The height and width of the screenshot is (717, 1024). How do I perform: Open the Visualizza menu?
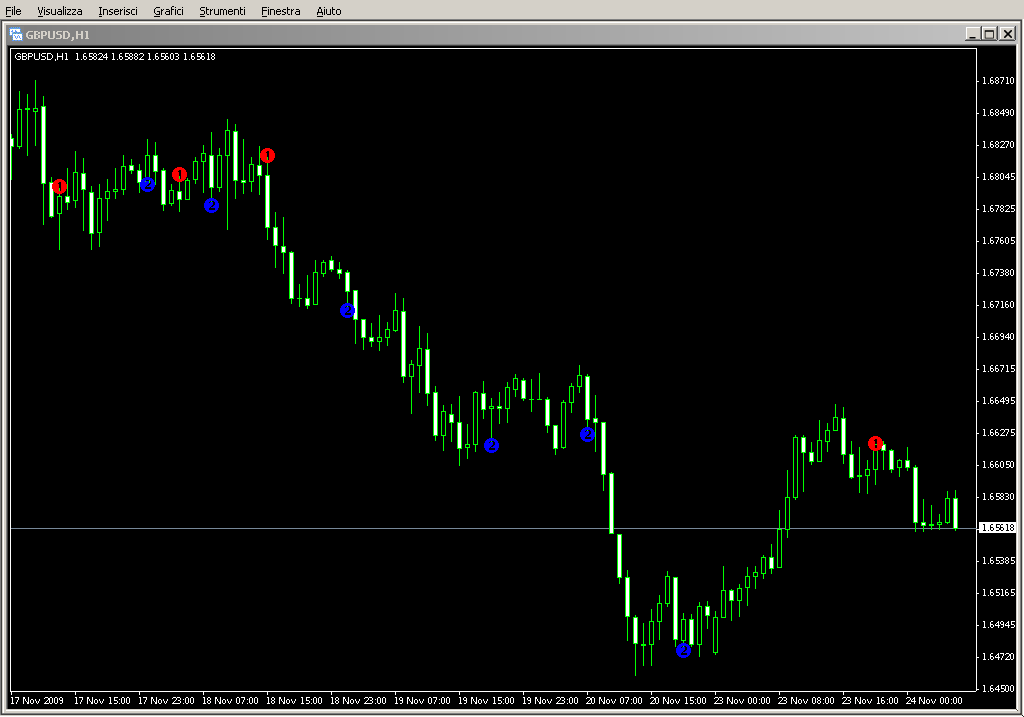point(59,11)
